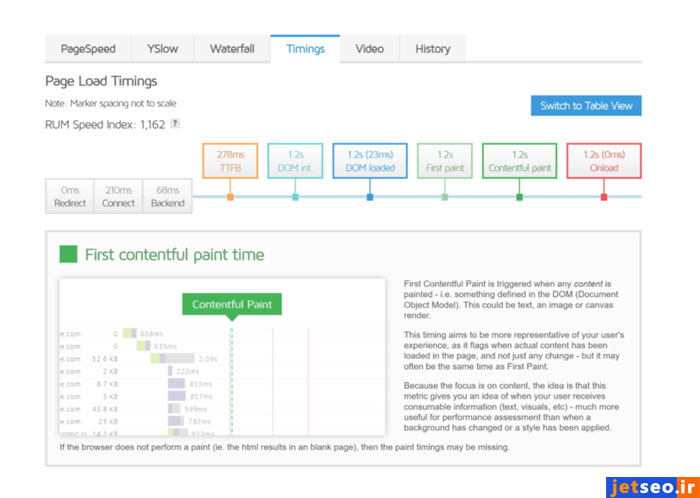Select the green Contentful paint box
Screen dimensions: 700x498
click(519, 161)
